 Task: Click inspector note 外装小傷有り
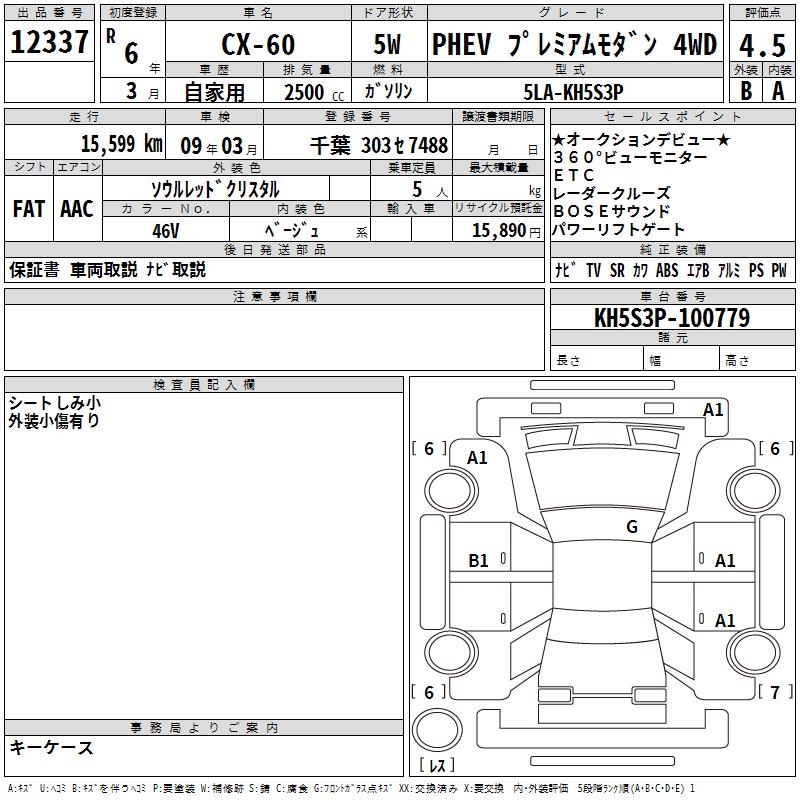(54, 421)
